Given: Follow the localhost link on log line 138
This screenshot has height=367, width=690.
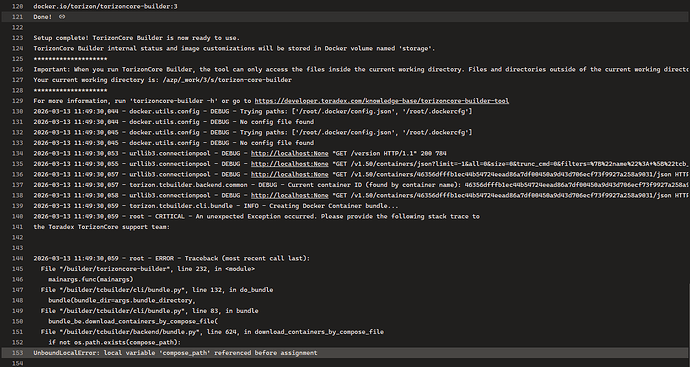Looking at the screenshot, I should pyautogui.click(x=290, y=195).
